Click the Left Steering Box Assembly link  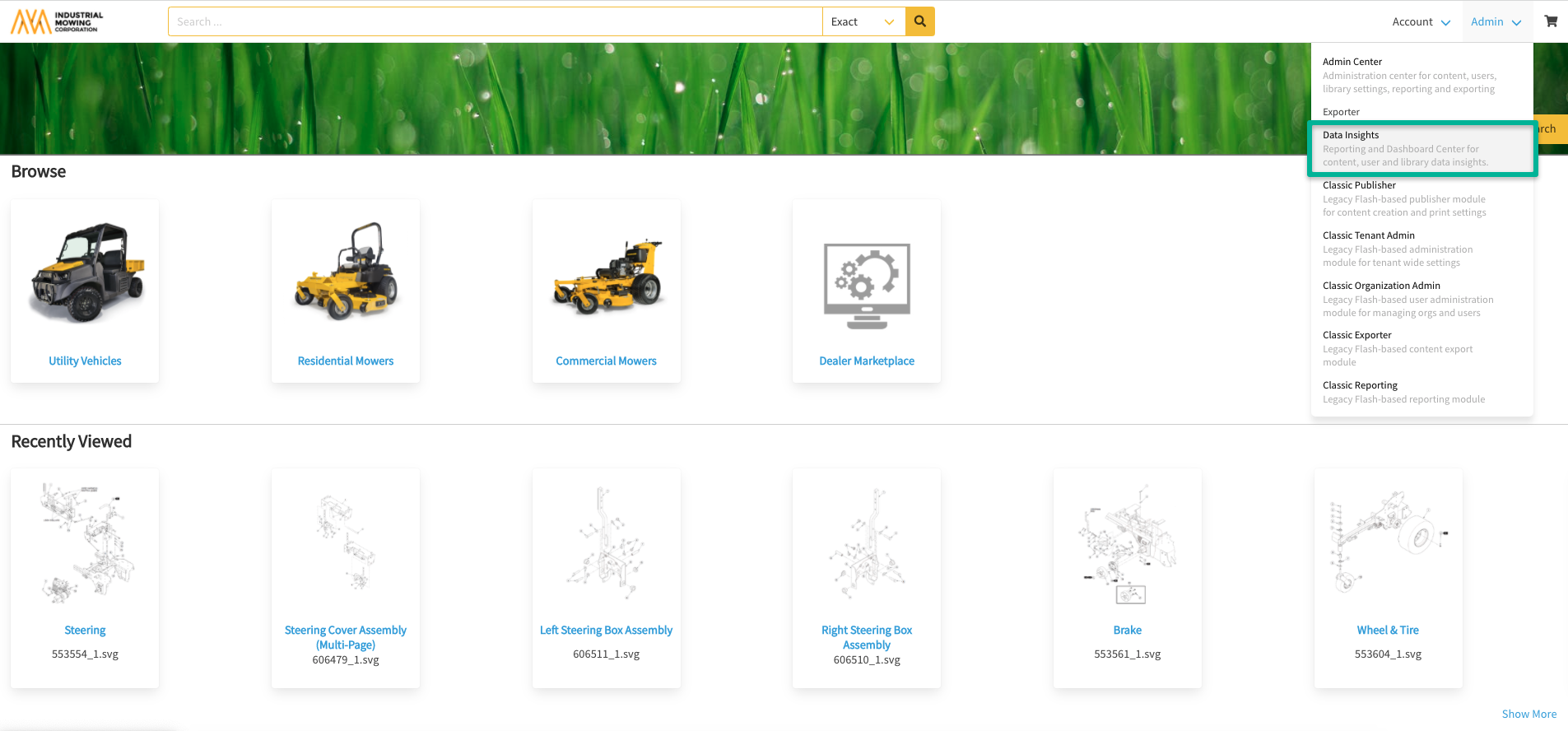(x=606, y=630)
